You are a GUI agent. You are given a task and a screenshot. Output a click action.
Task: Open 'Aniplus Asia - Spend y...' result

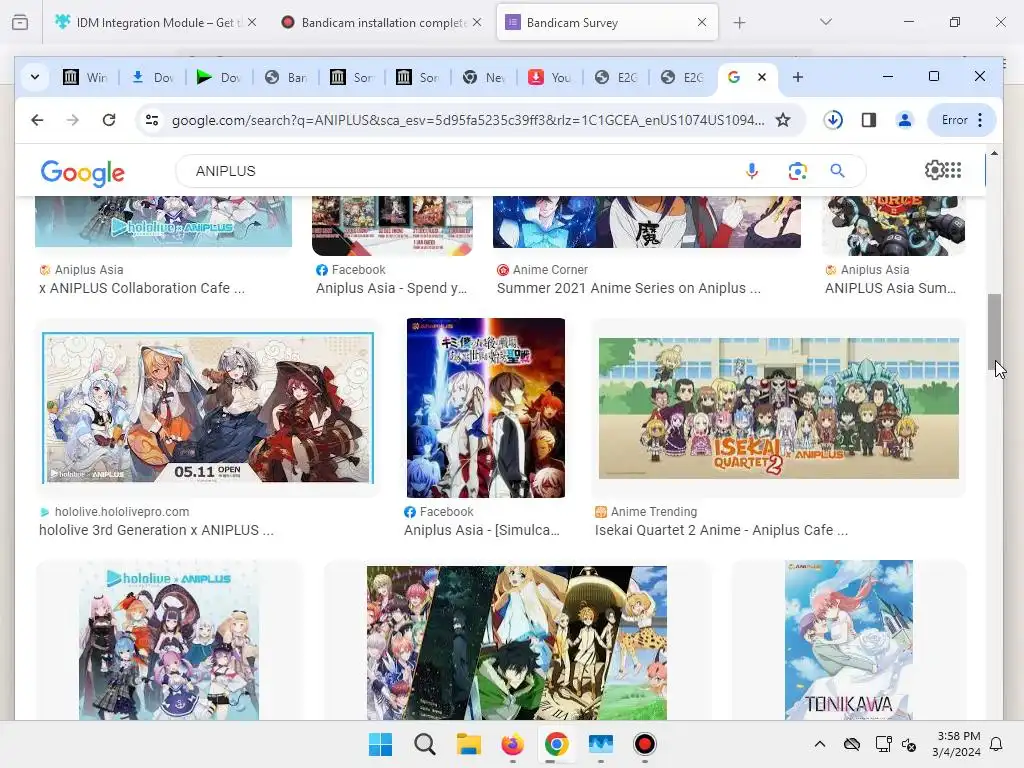click(391, 288)
